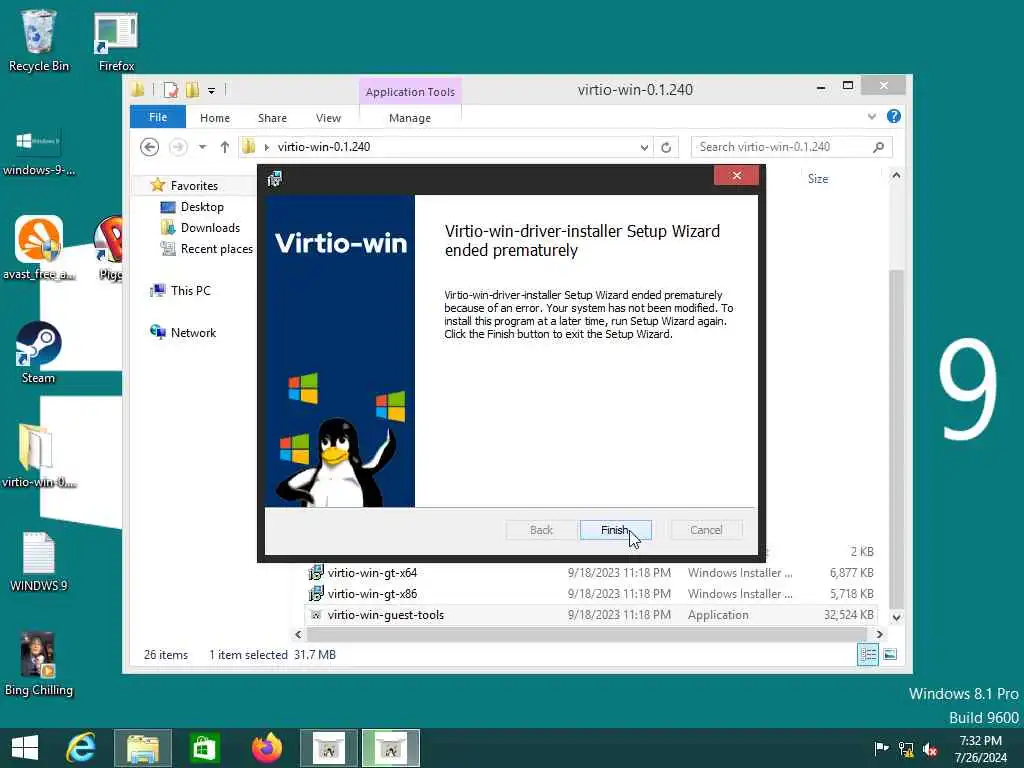Click the virtio-win-gt-x64 file icon

[316, 573]
